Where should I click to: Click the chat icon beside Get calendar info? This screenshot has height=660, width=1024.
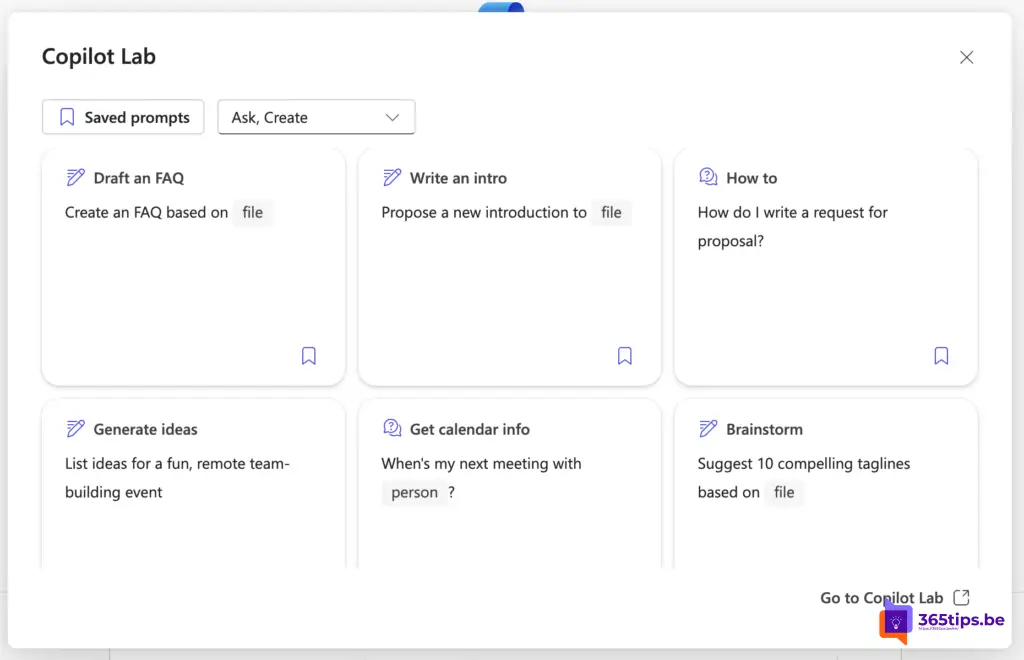(392, 428)
